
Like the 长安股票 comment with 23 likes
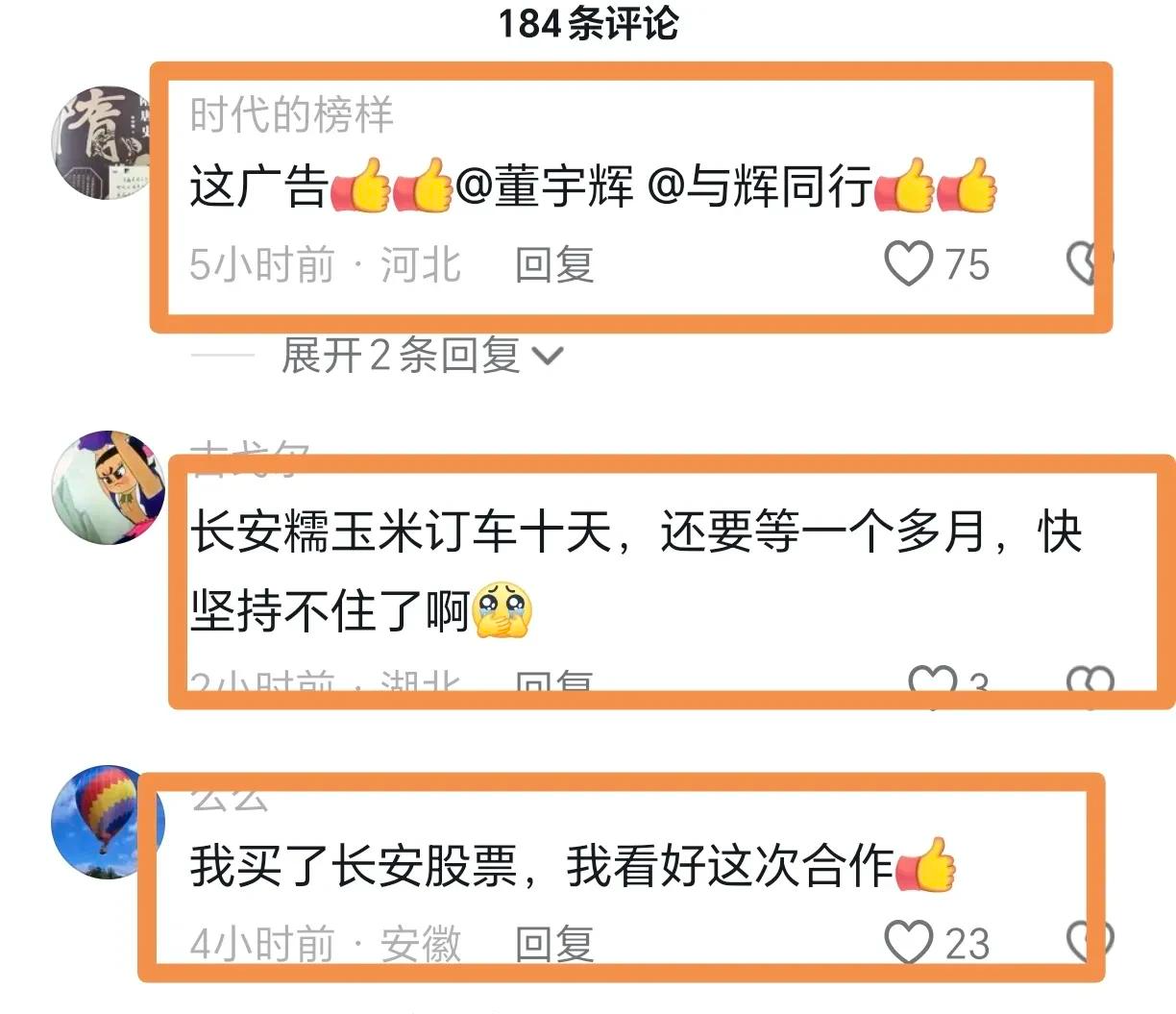point(909,942)
